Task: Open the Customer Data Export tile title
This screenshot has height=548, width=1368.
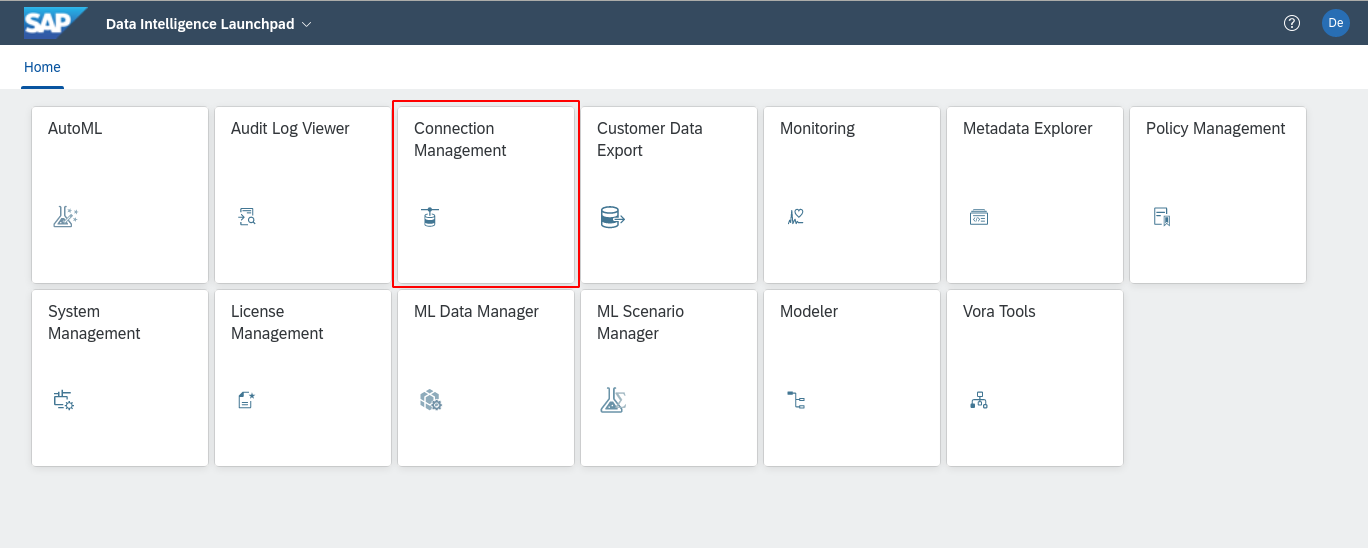Action: pyautogui.click(x=650, y=139)
